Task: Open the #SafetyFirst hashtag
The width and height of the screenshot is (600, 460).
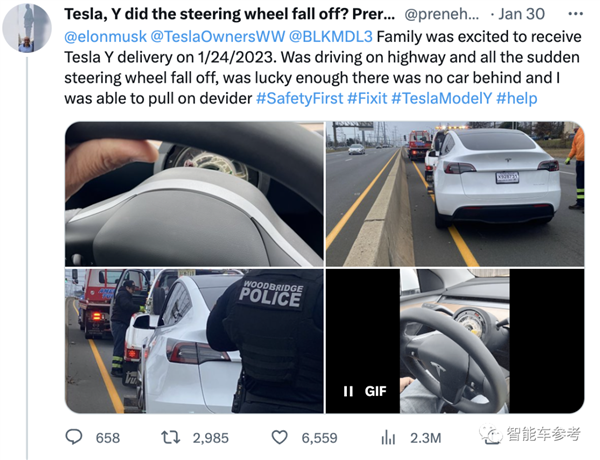Action: (x=300, y=98)
